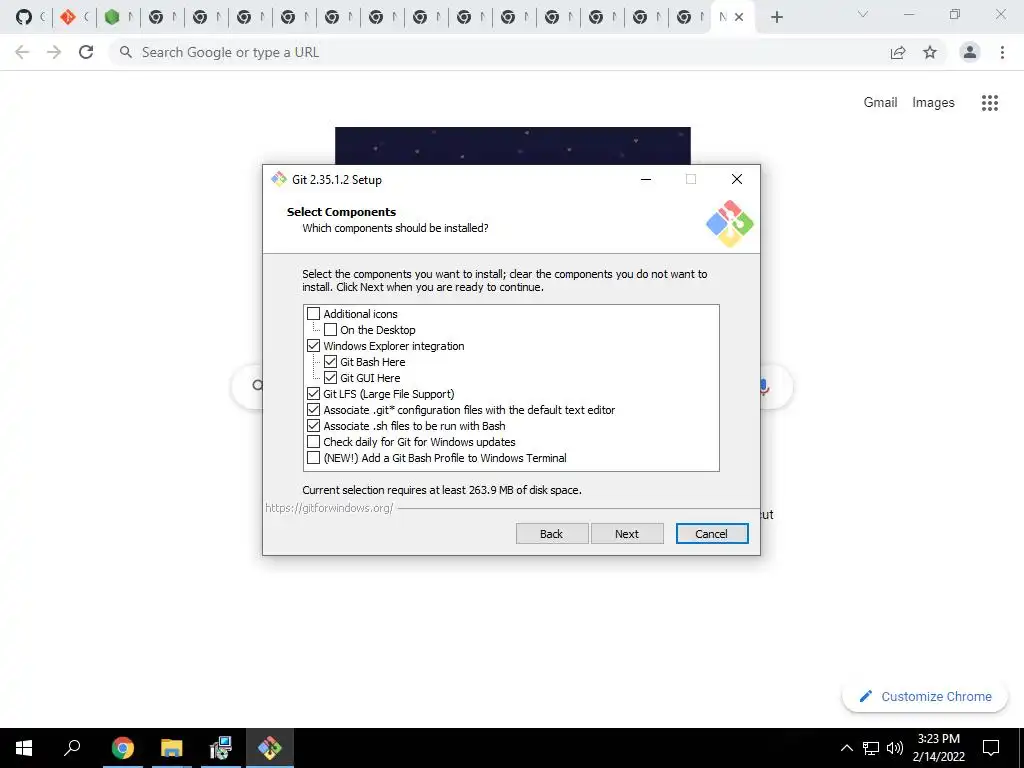Open the taskbar clock and date
This screenshot has height=768, width=1024.
pyautogui.click(x=939, y=748)
